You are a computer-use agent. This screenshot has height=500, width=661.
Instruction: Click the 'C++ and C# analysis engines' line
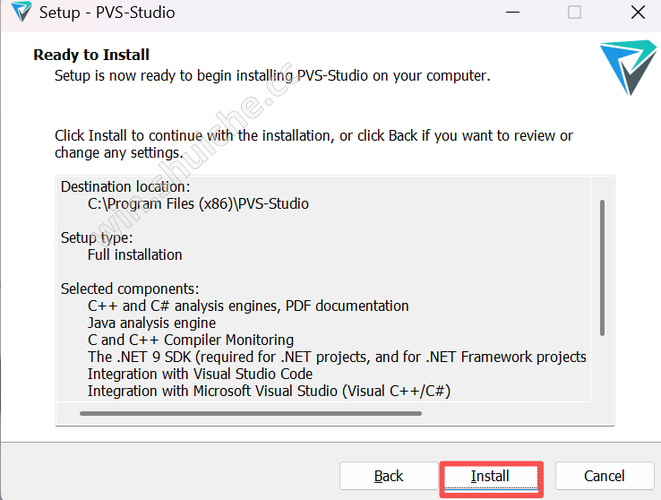coord(248,306)
